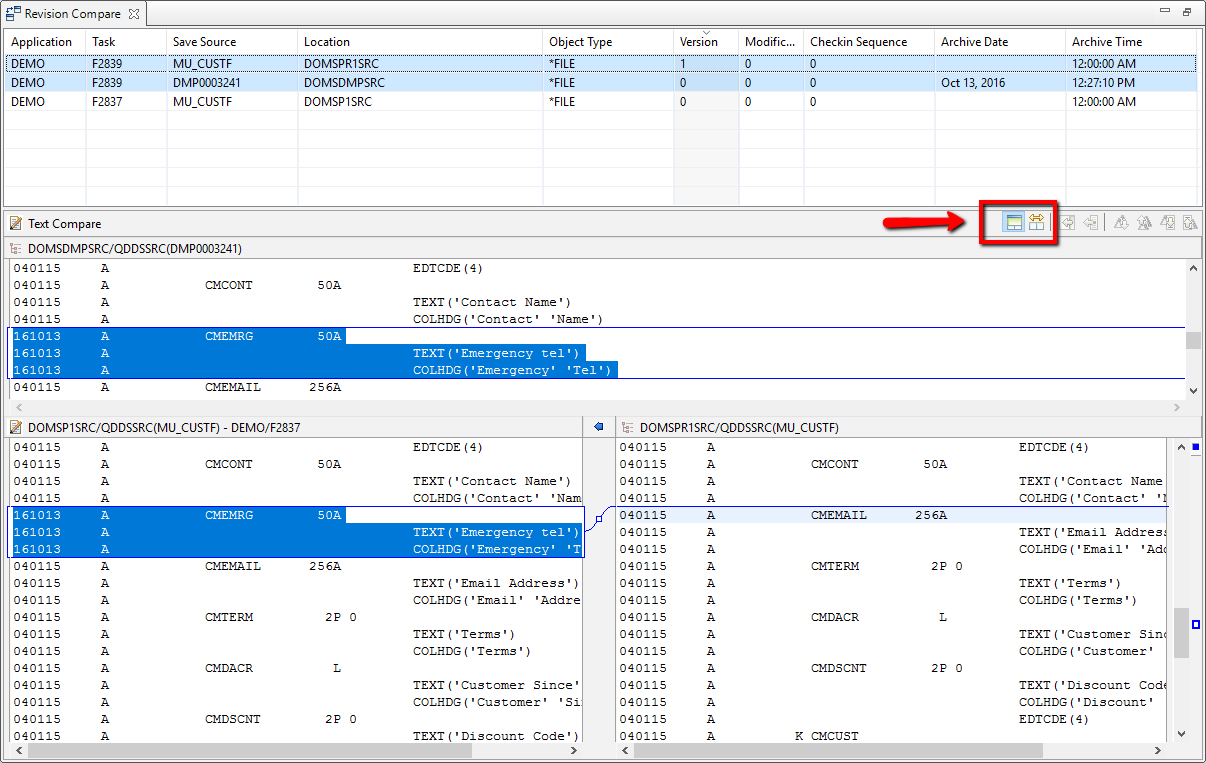
Task: Toggle the ancestor pane visibility icon
Action: tap(1013, 223)
